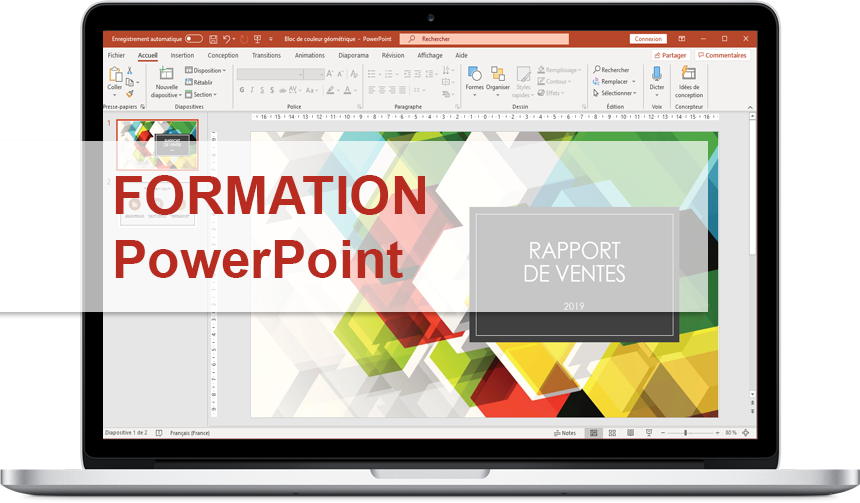Open the font name combo box
This screenshot has width=860, height=503.
point(270,74)
